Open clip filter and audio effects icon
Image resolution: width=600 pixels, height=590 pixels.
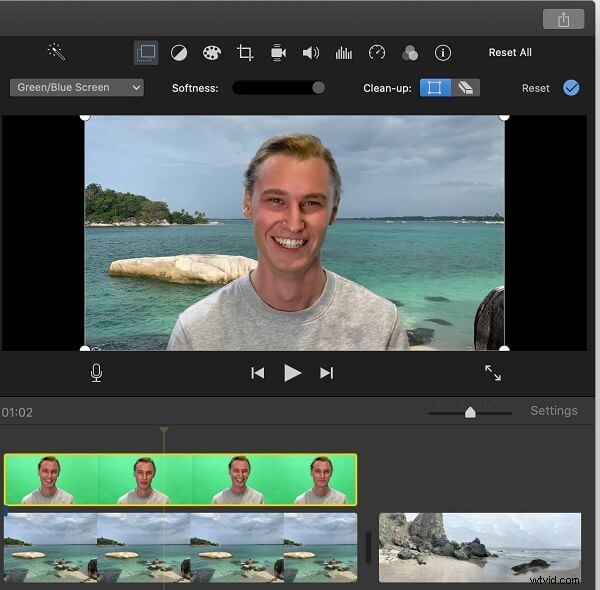(410, 53)
